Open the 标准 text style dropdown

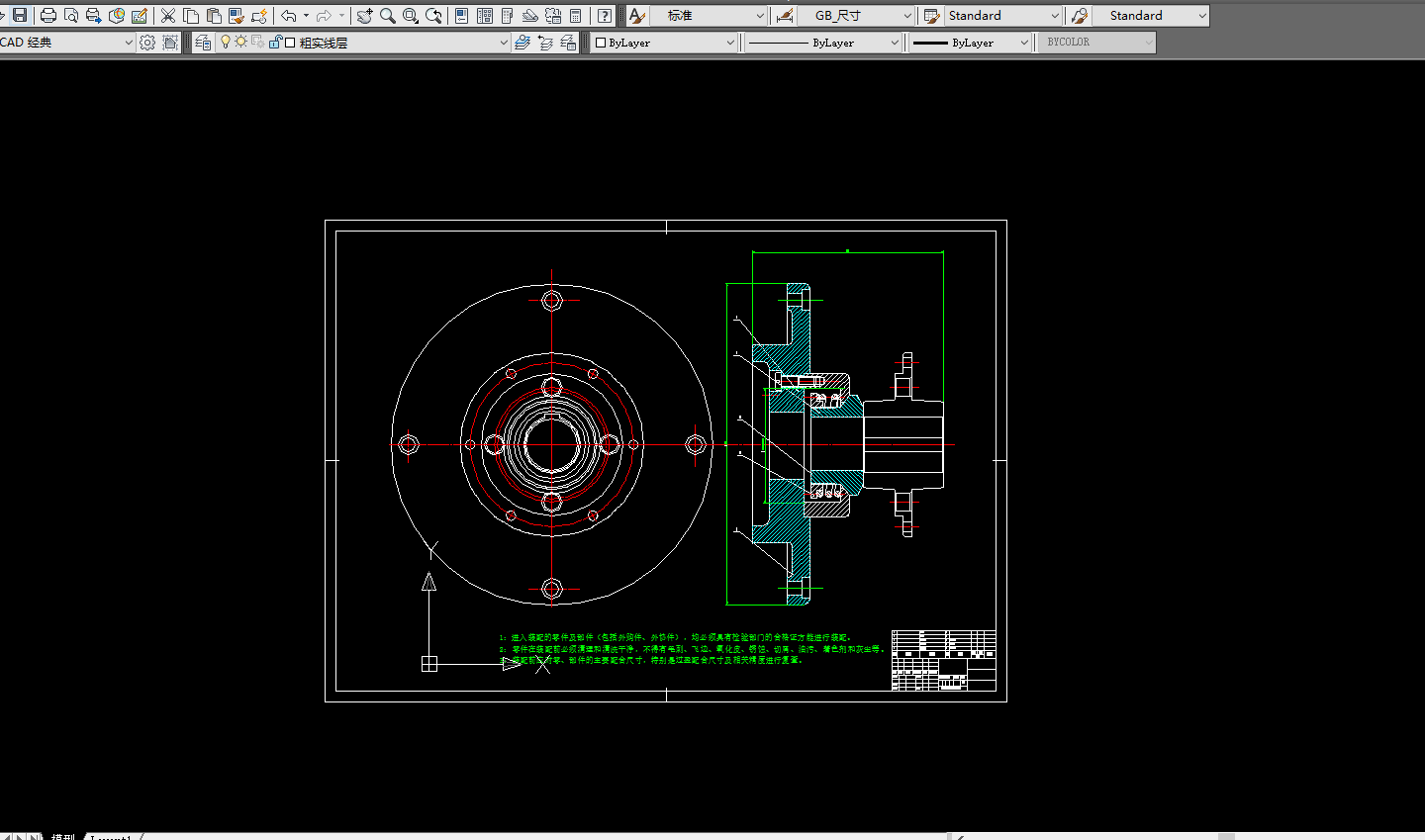pos(709,16)
